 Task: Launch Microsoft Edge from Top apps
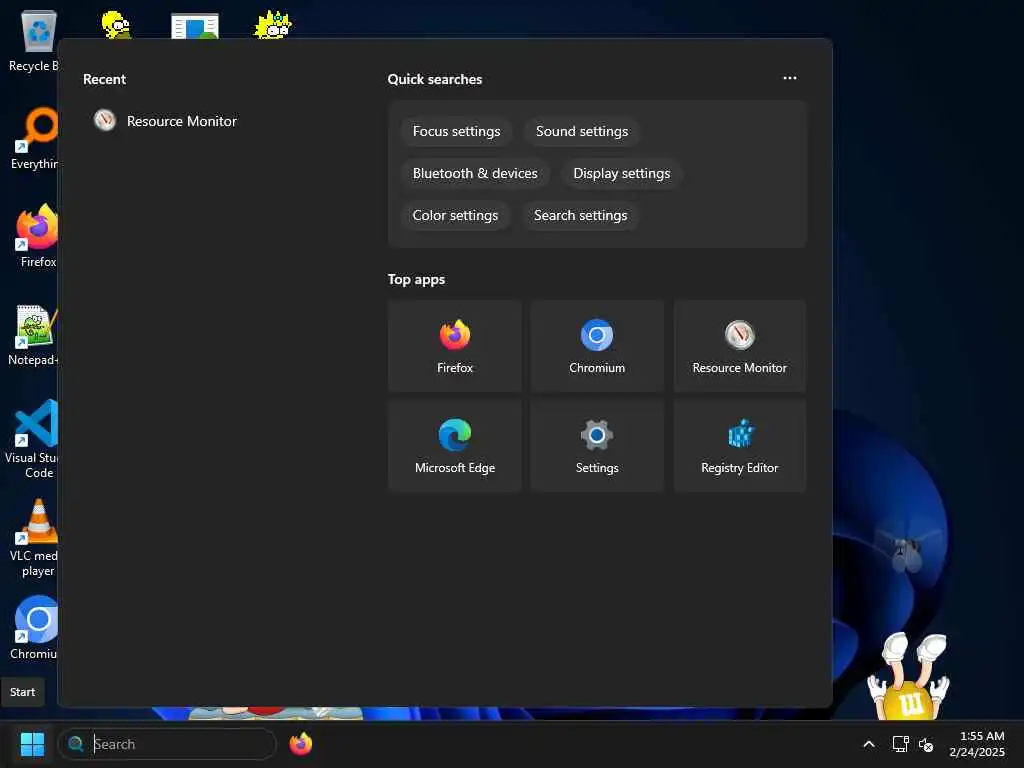click(x=455, y=446)
